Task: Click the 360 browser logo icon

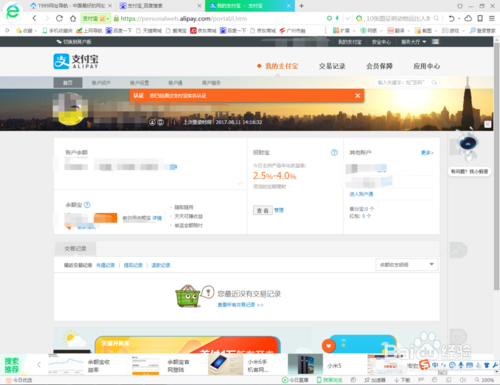Action: click(x=13, y=12)
